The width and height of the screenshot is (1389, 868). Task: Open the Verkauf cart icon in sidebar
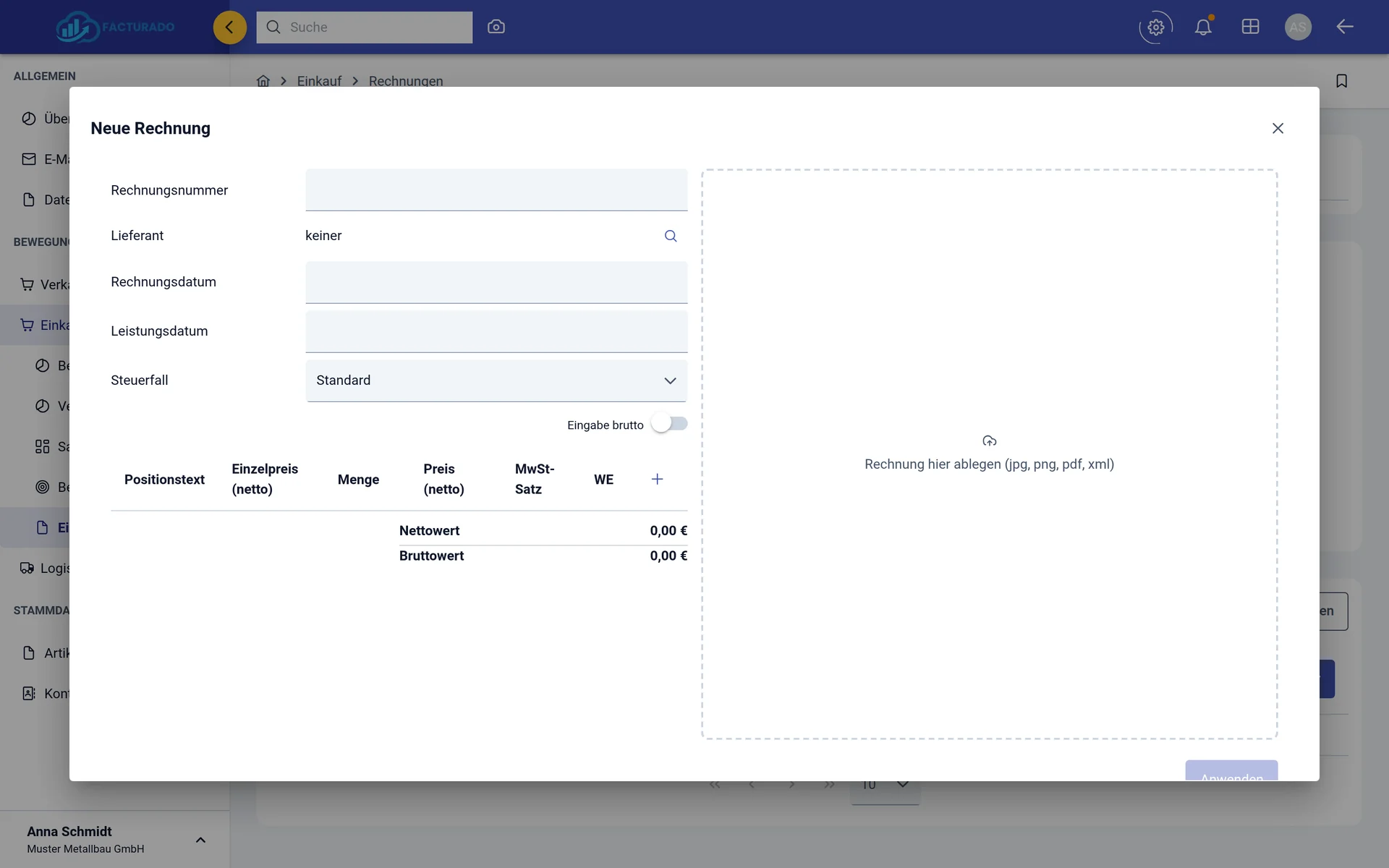[27, 284]
